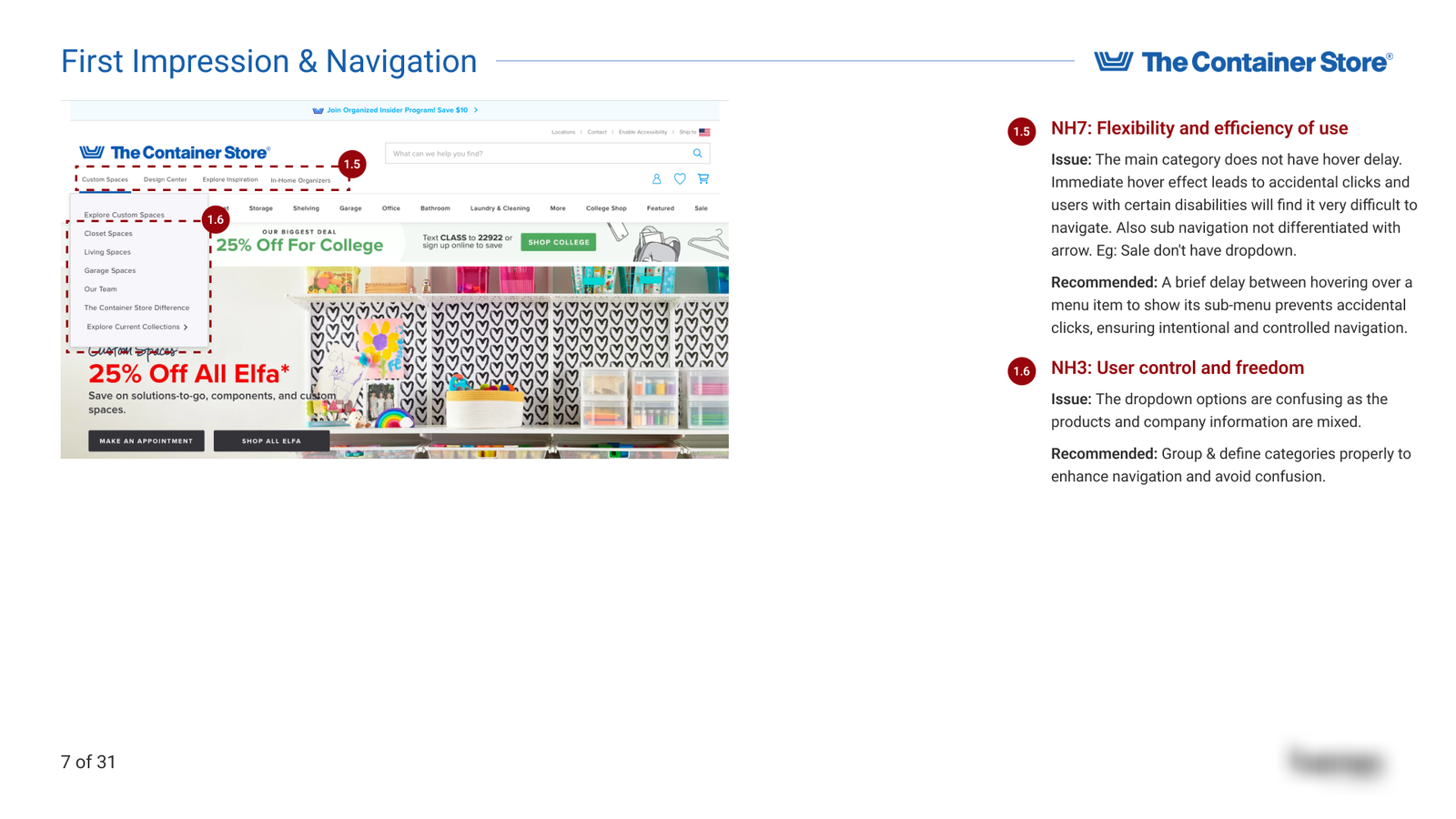Click the red 1.6 annotation marker on screenshot
Image resolution: width=1456 pixels, height=819 pixels.
point(215,219)
